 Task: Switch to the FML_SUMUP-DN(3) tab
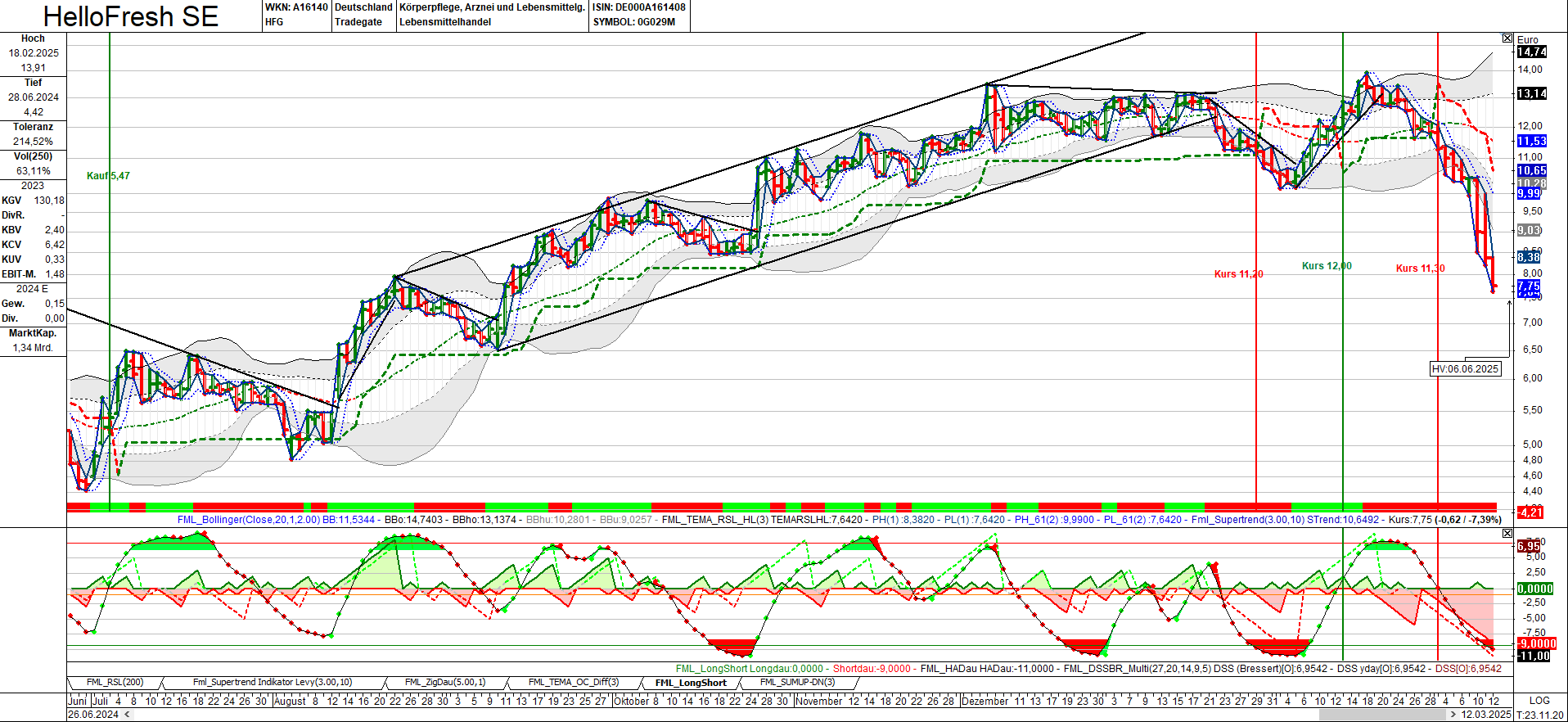[x=797, y=683]
